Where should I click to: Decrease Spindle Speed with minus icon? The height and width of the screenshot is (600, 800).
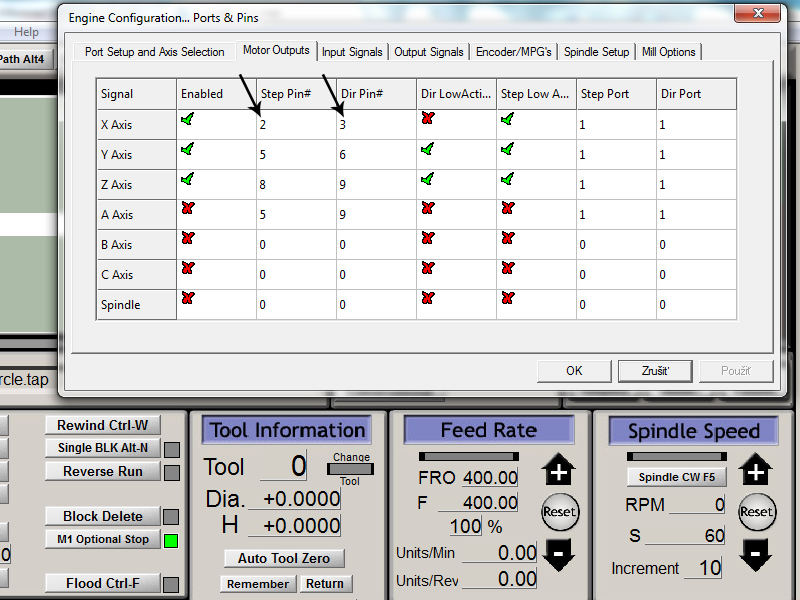756,551
